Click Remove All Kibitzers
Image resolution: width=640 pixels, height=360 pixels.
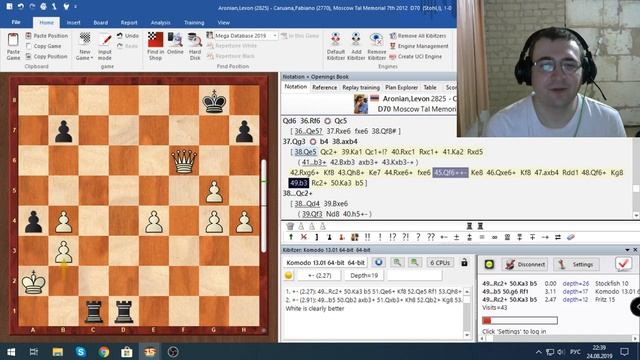click(418, 36)
